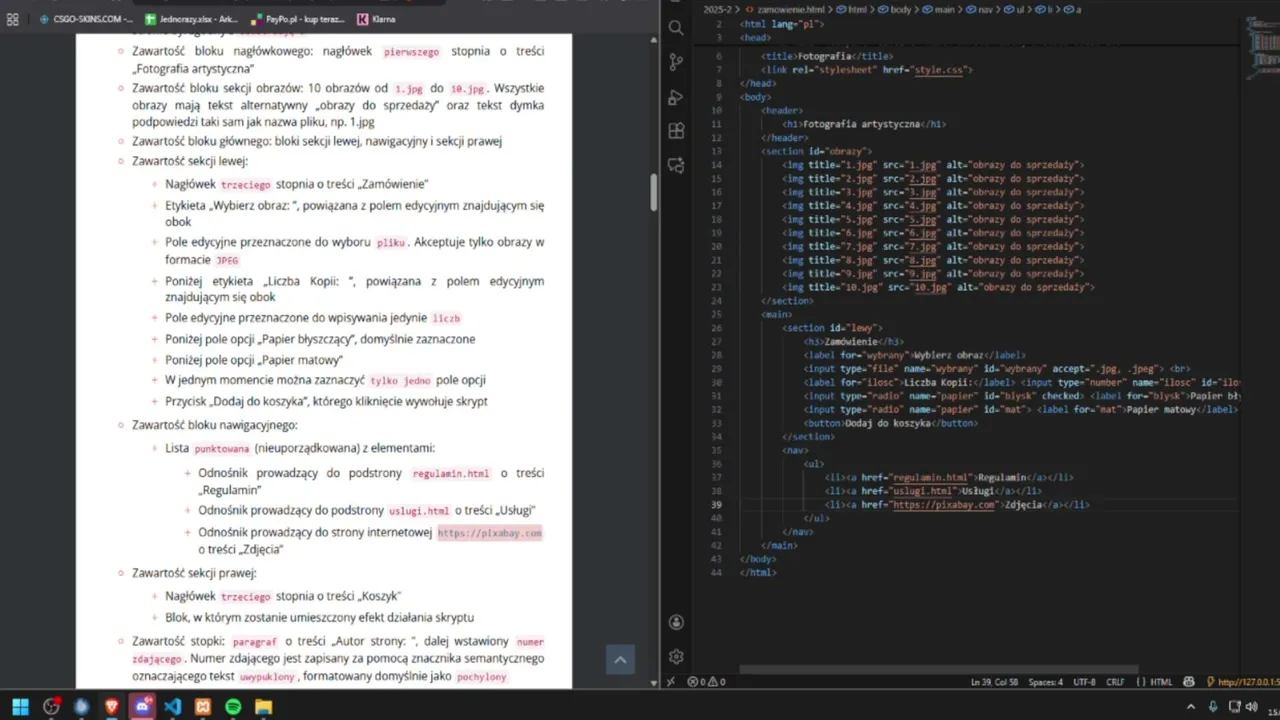
Task: Click the style.css link in the code
Action: pyautogui.click(x=941, y=70)
